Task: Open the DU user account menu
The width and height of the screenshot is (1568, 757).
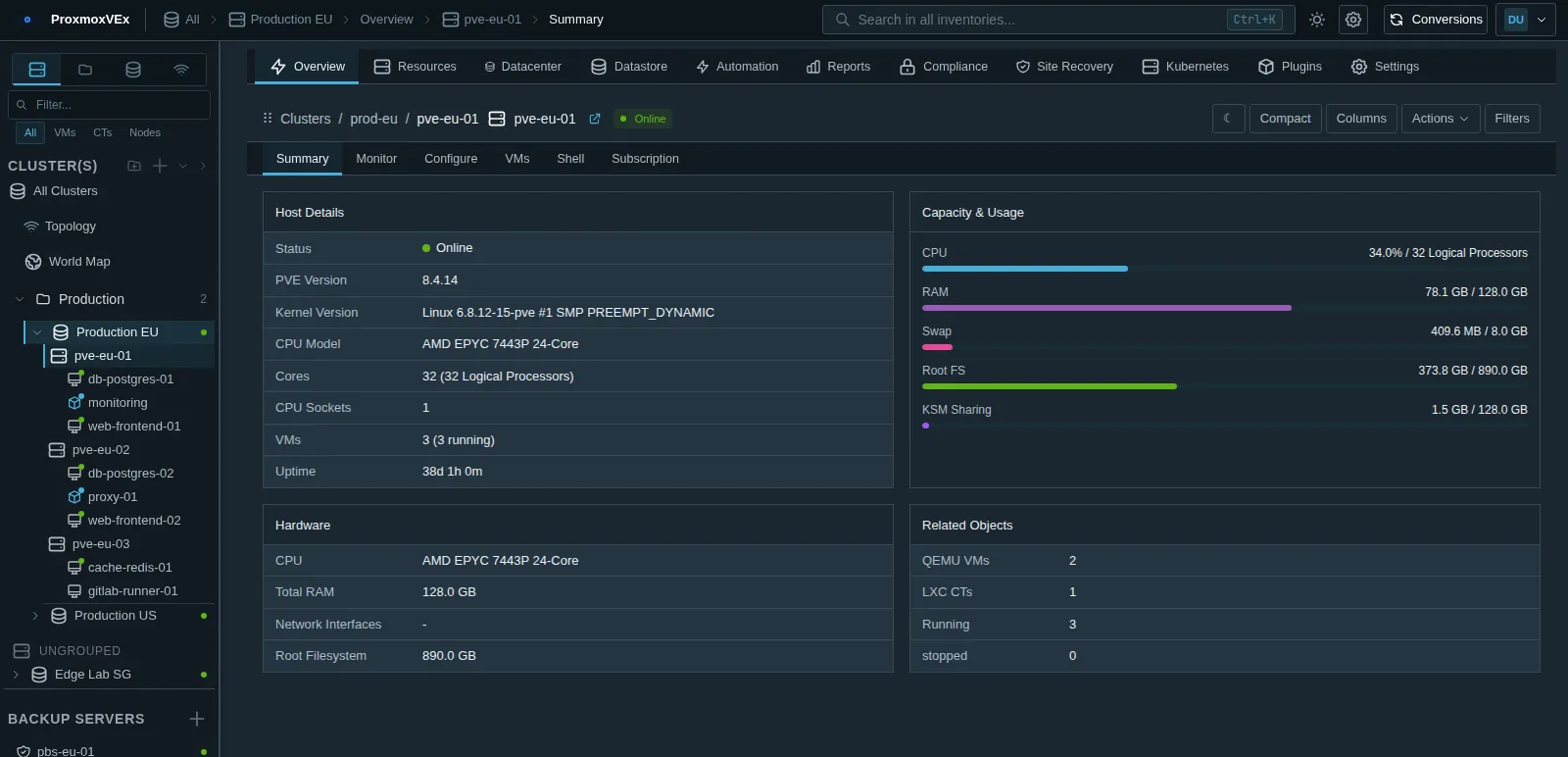Action: click(x=1526, y=20)
